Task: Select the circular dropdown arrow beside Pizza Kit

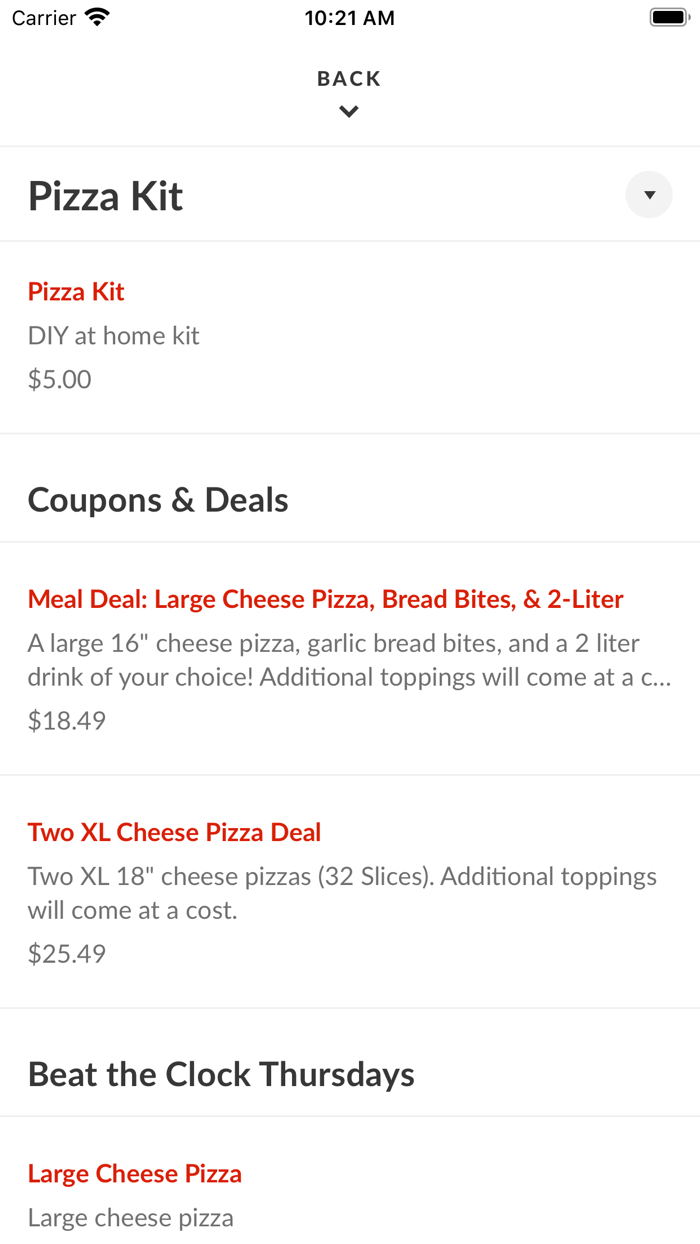Action: (648, 194)
